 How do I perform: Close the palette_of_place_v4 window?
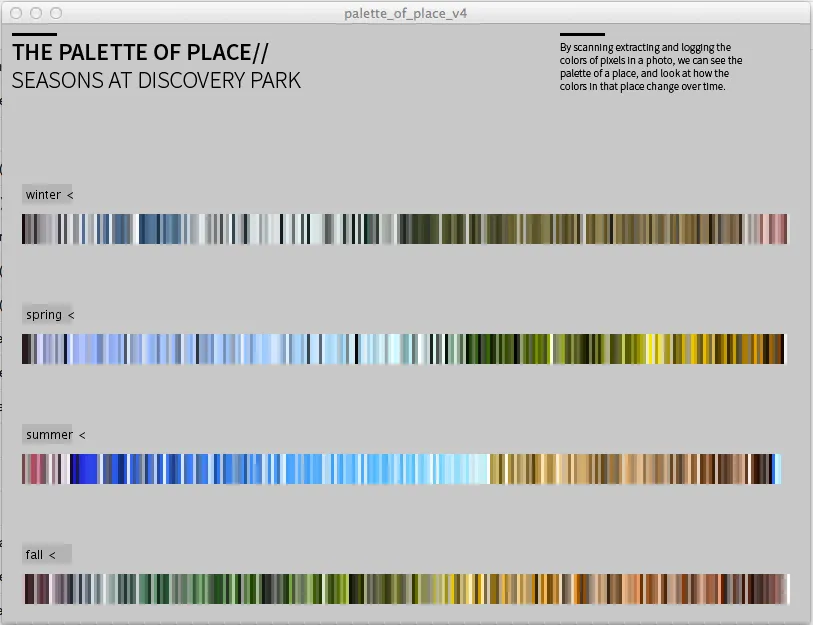coord(16,13)
